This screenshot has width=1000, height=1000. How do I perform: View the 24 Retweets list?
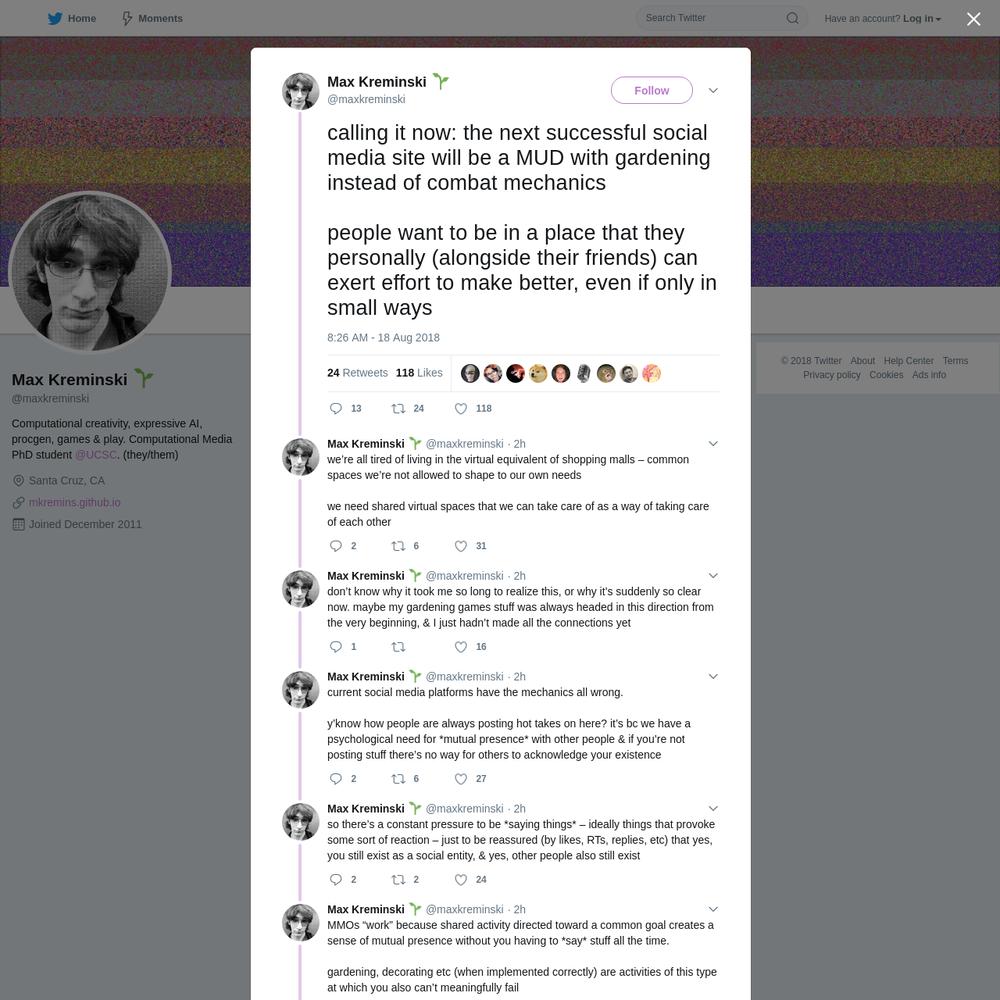pyautogui.click(x=357, y=373)
